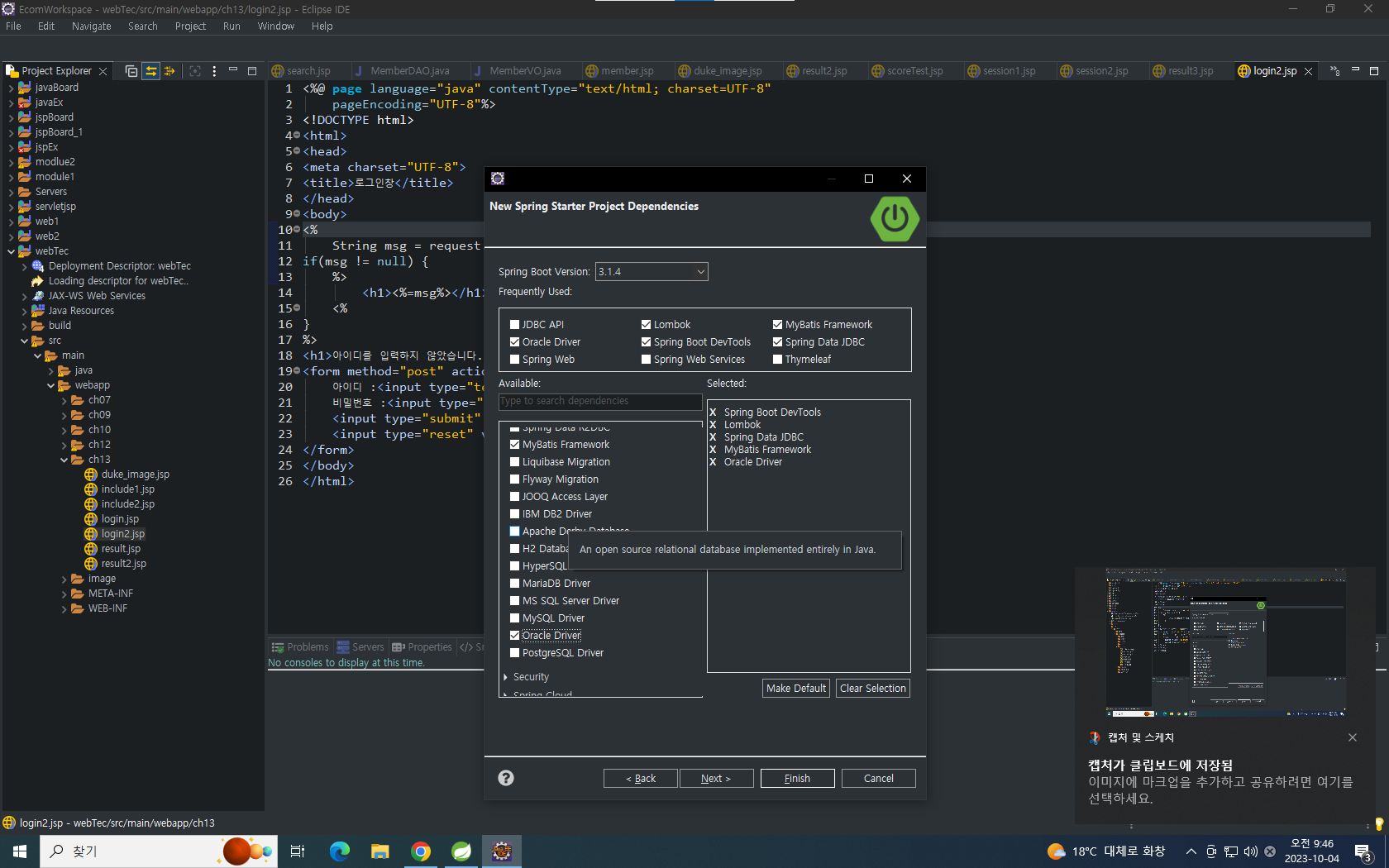Screen dimensions: 1389x868
Task: Expand the WEB-INF folder
Action: [x=64, y=608]
